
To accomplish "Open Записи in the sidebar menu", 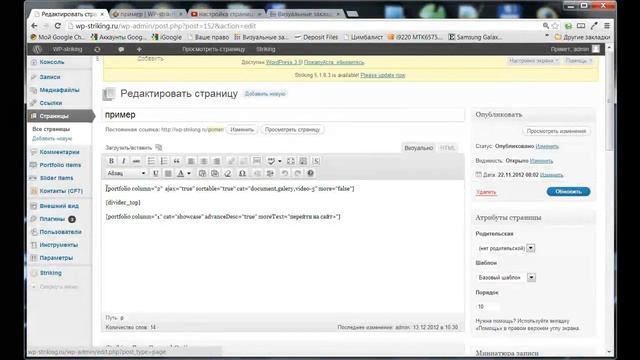I will 50,77.
